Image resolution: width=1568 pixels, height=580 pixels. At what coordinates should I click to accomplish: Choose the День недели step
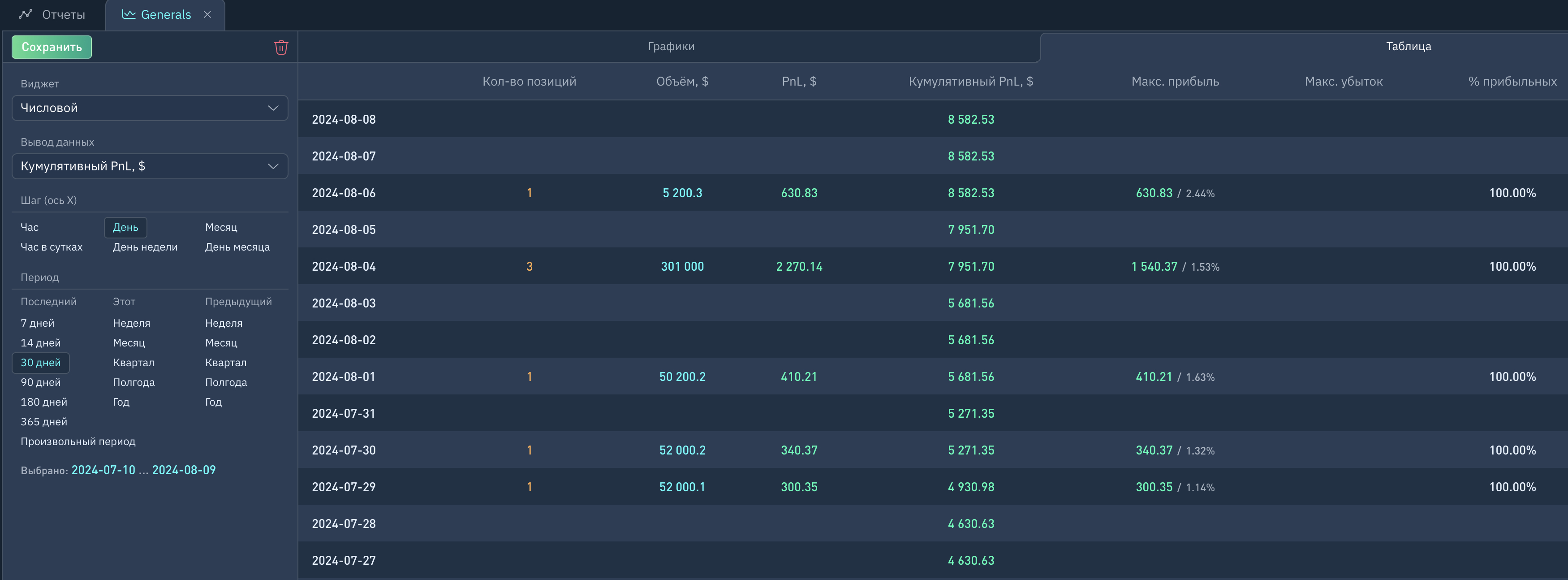145,247
